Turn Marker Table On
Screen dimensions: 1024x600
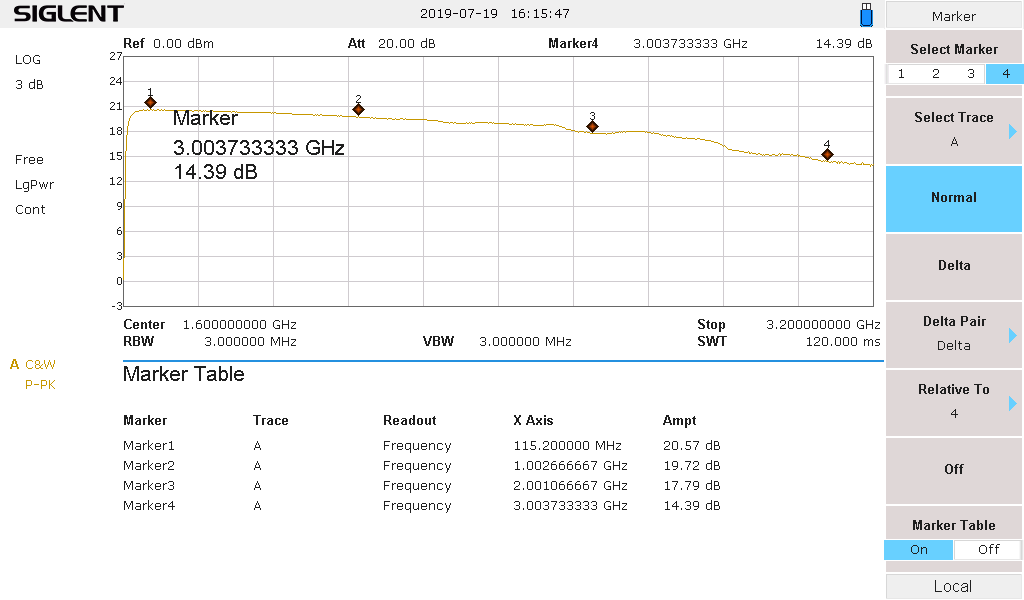click(918, 550)
